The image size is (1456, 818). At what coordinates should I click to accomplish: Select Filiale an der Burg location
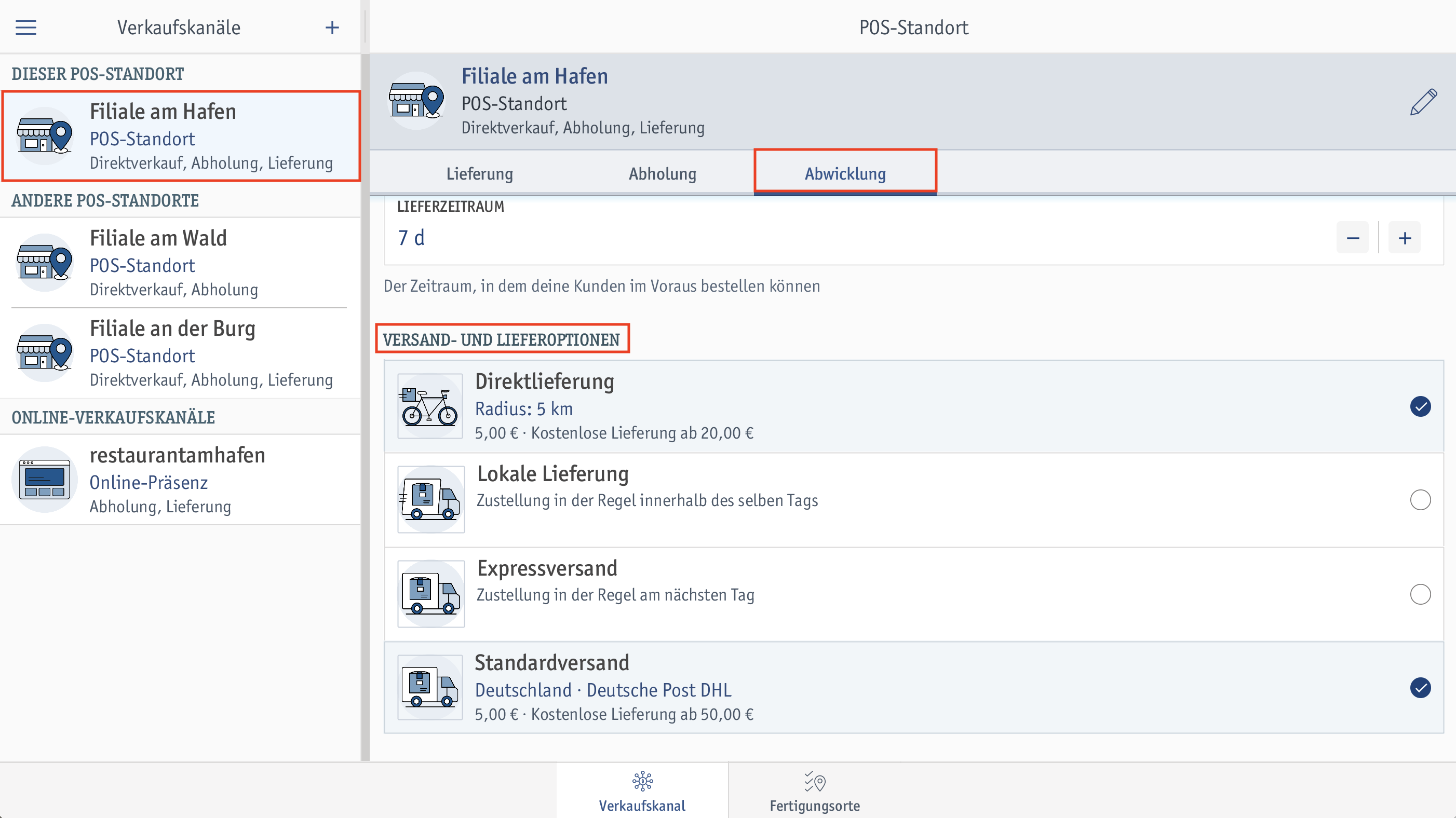[181, 353]
